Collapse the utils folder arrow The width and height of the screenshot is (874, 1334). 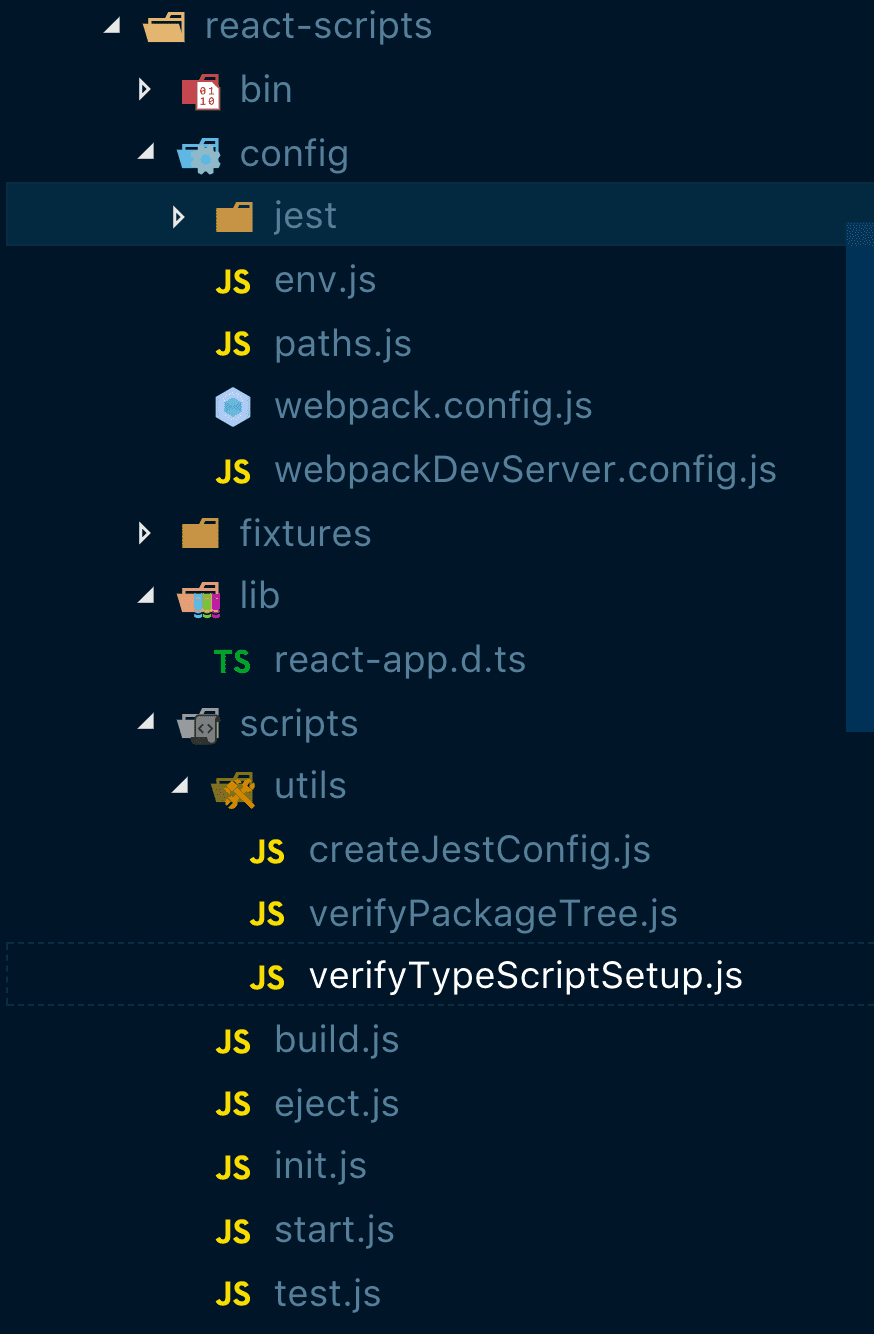click(180, 787)
